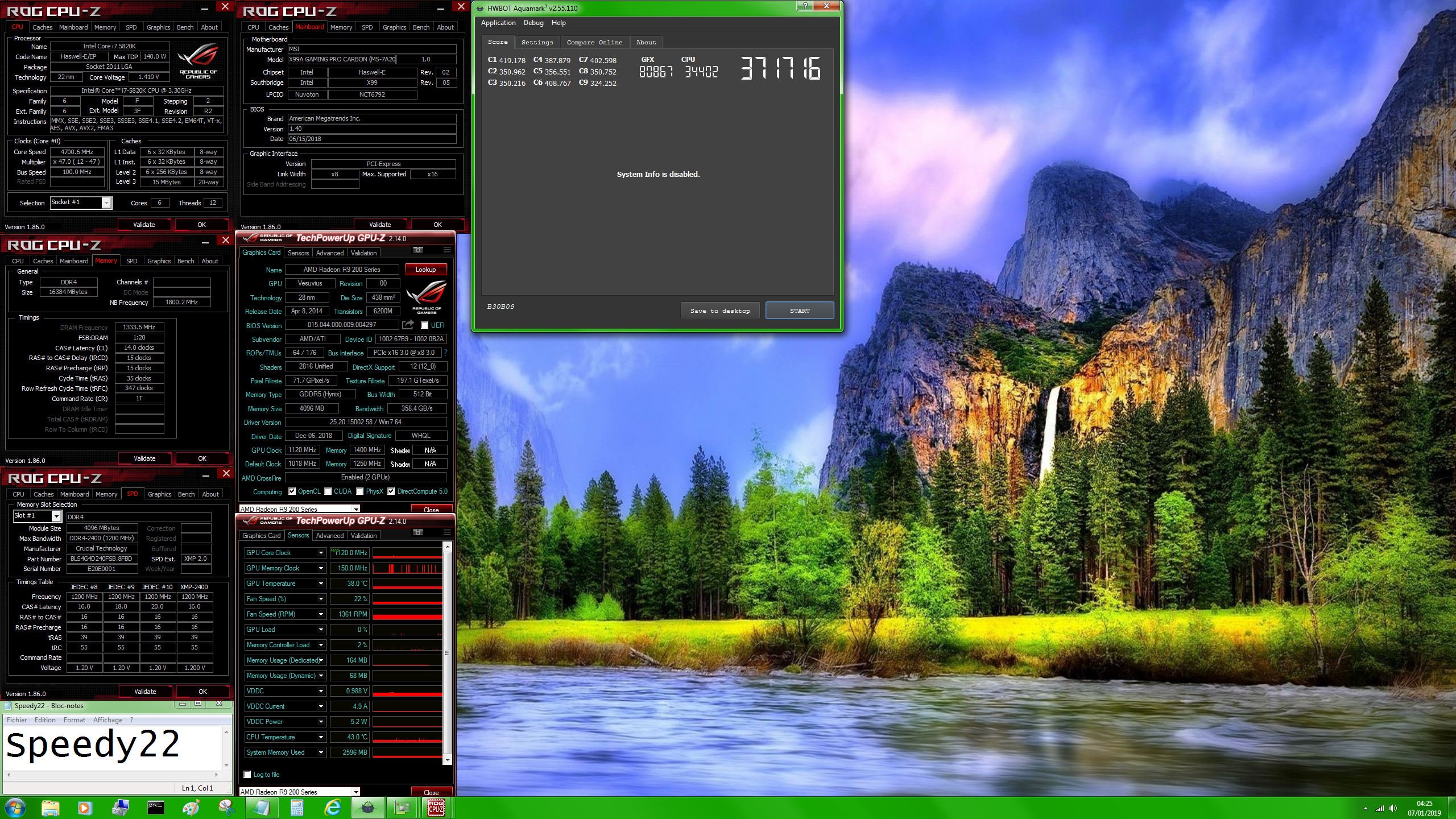Open Calculator from the taskbar
The width and height of the screenshot is (1456, 819).
297,808
